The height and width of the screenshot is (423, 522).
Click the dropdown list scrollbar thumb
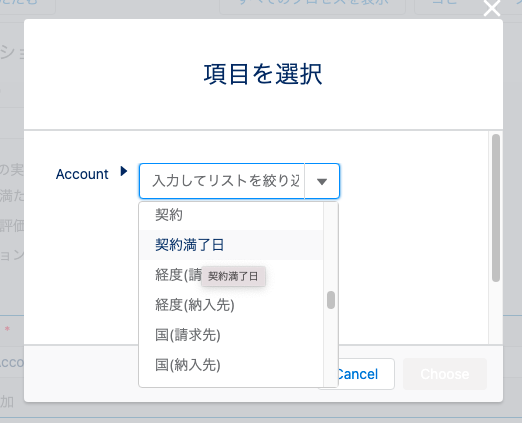point(331,300)
